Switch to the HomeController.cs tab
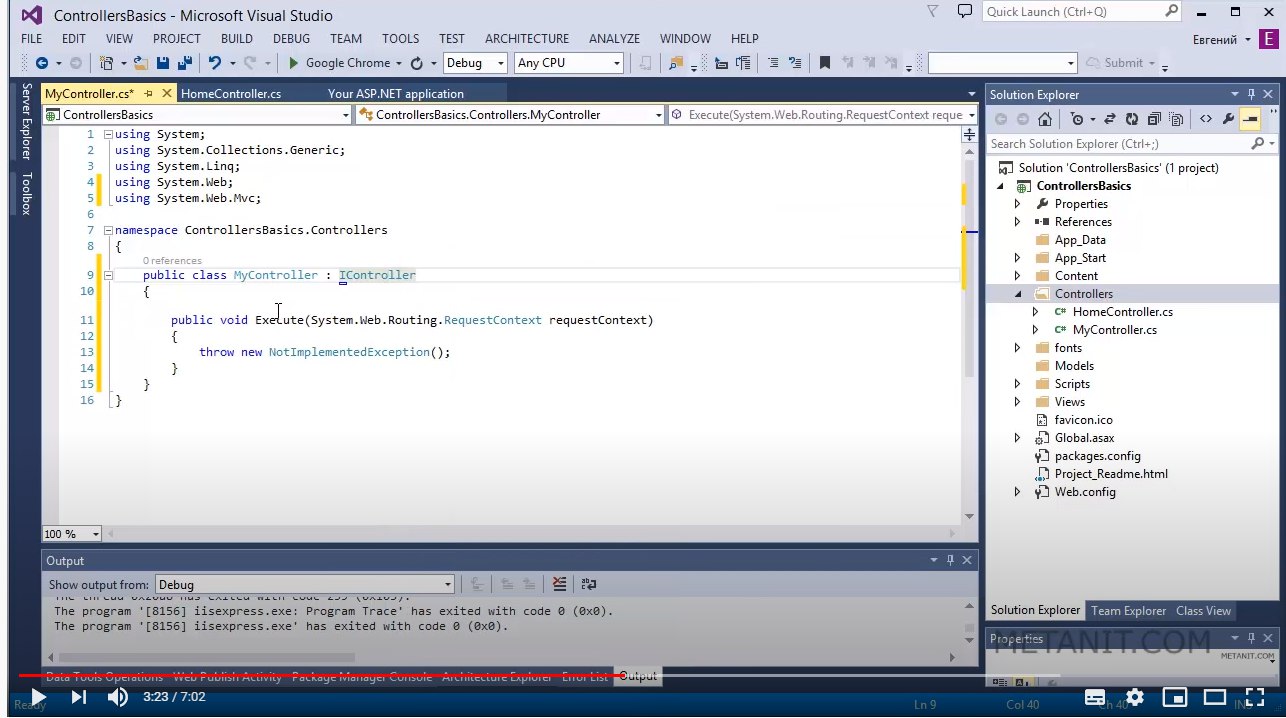Image resolution: width=1286 pixels, height=718 pixels. 231,93
